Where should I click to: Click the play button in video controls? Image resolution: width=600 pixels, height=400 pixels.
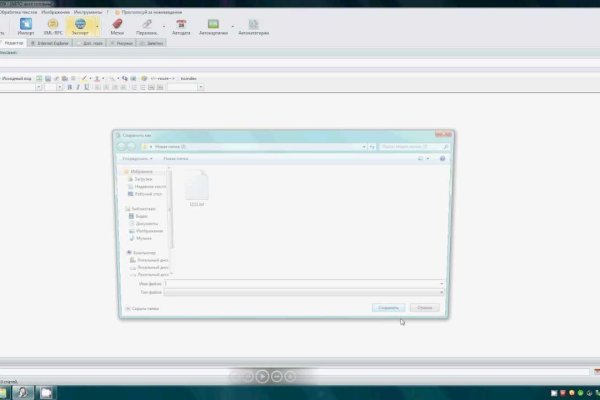(x=262, y=376)
